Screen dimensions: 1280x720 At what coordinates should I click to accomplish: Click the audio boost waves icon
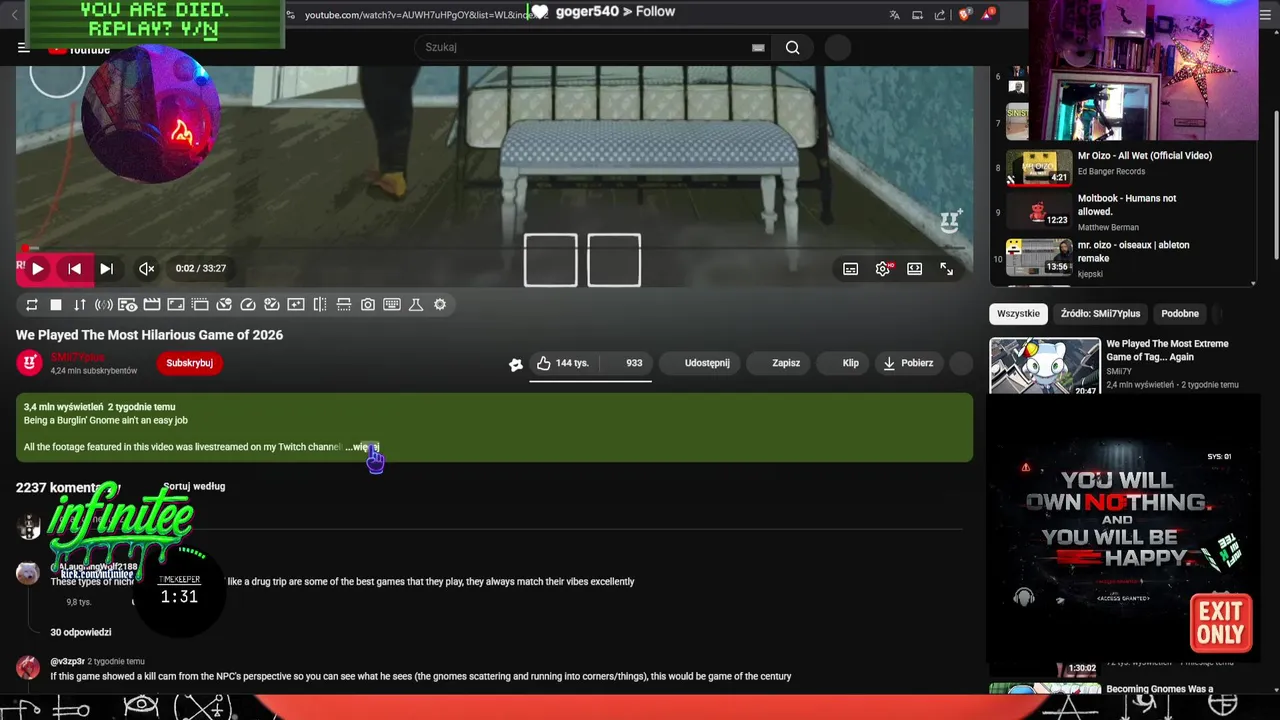(103, 304)
